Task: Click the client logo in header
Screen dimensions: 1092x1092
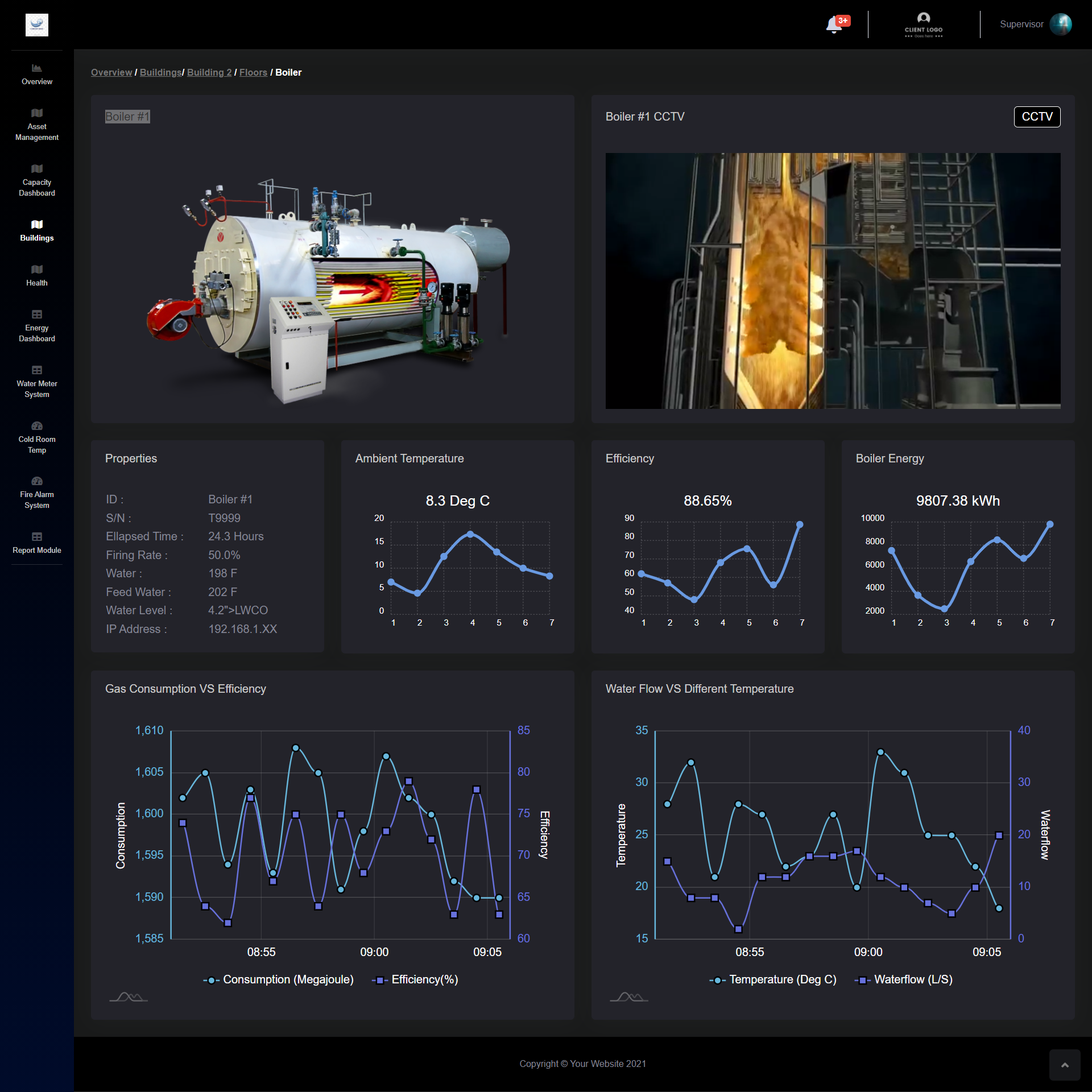Action: [x=924, y=25]
